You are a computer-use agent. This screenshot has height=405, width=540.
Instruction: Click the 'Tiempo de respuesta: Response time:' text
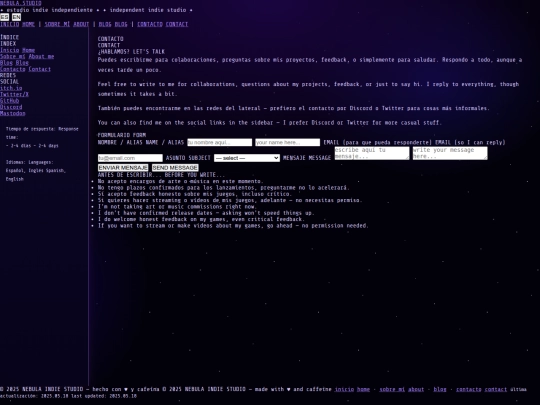point(42,133)
